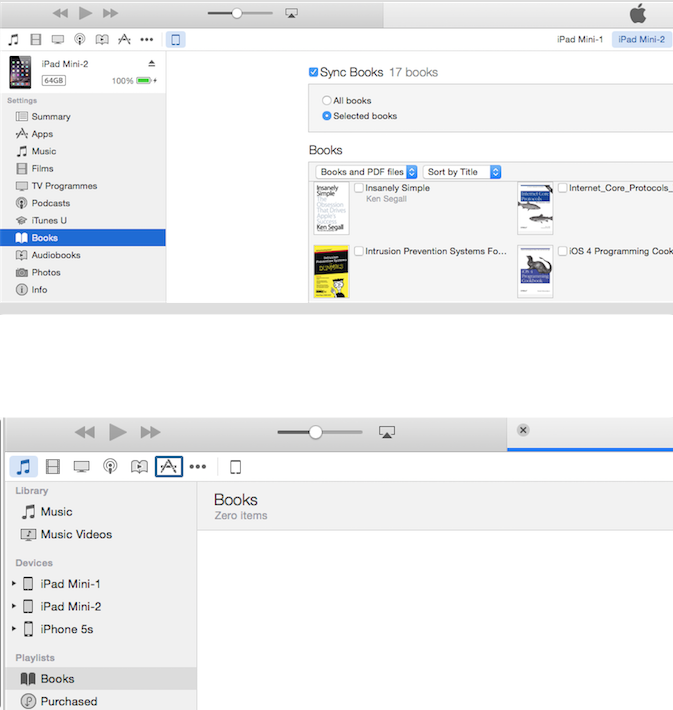The image size is (673, 710).
Task: Click the rewind button in the bottom iTunes window
Action: tap(85, 432)
